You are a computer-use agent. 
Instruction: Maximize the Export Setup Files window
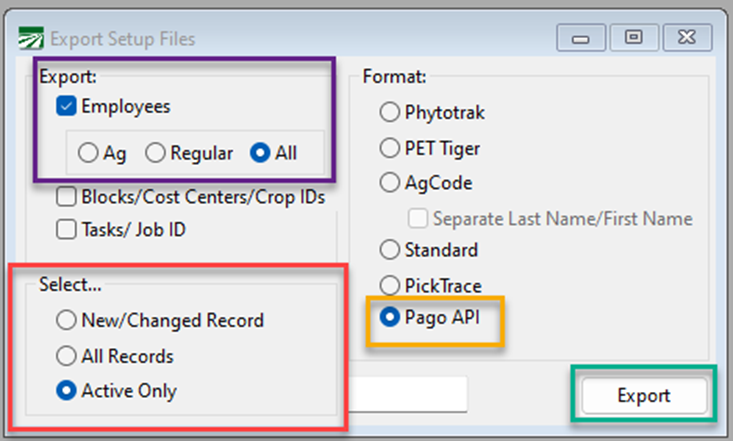tap(633, 38)
